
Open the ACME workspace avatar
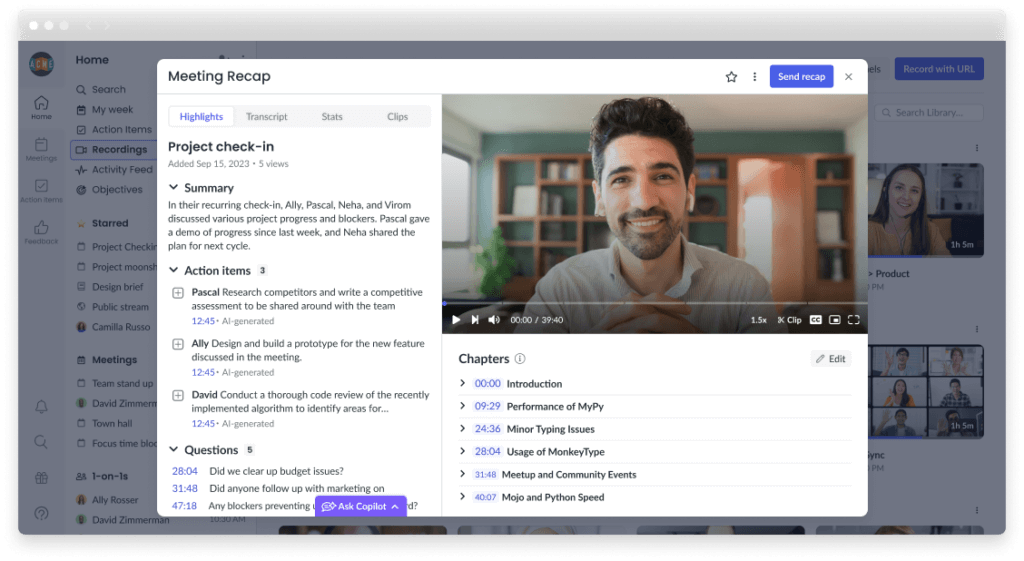tap(41, 64)
